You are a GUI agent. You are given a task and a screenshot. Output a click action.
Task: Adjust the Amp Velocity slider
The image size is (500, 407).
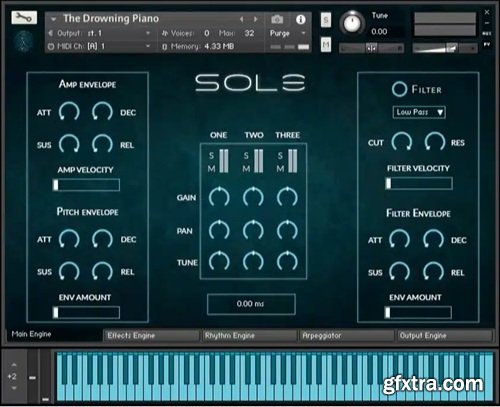[86, 185]
